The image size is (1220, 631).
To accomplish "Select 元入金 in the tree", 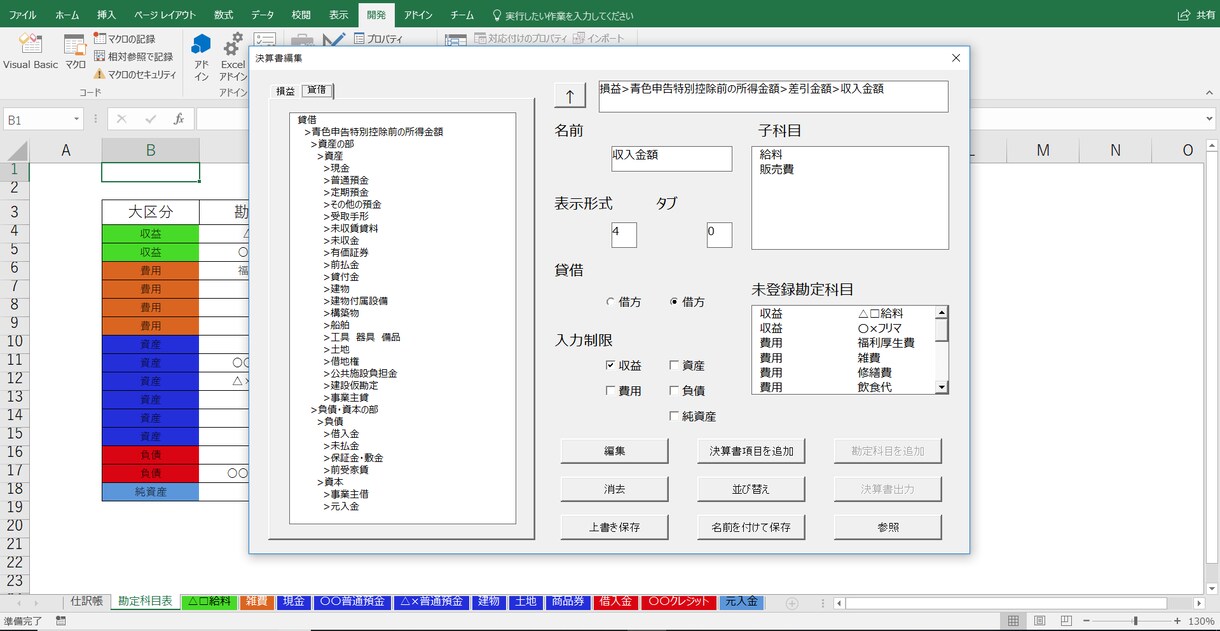I will tap(340, 506).
